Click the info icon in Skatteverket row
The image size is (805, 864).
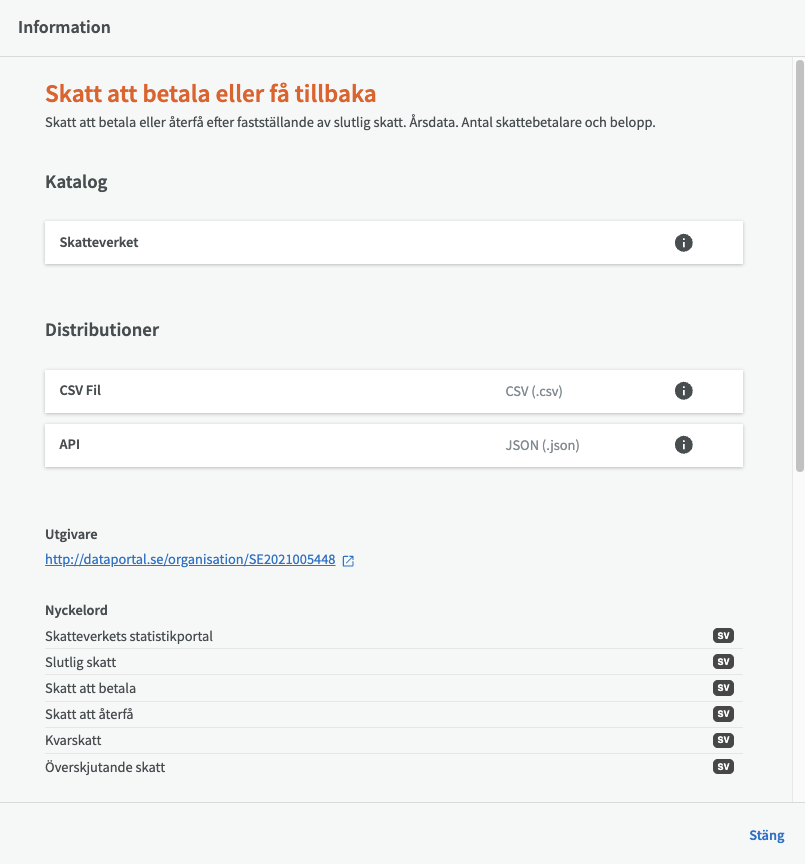(x=684, y=242)
